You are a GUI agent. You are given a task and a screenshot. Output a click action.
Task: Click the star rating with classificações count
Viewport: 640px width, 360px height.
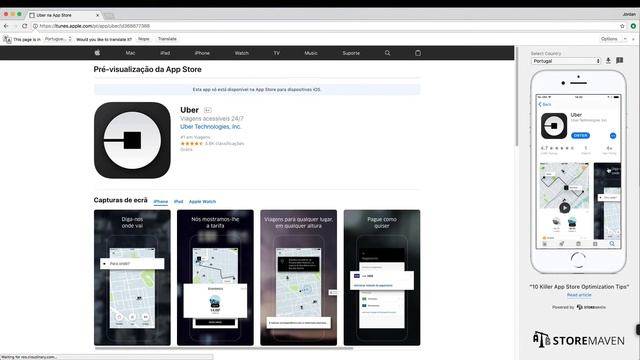pos(212,144)
